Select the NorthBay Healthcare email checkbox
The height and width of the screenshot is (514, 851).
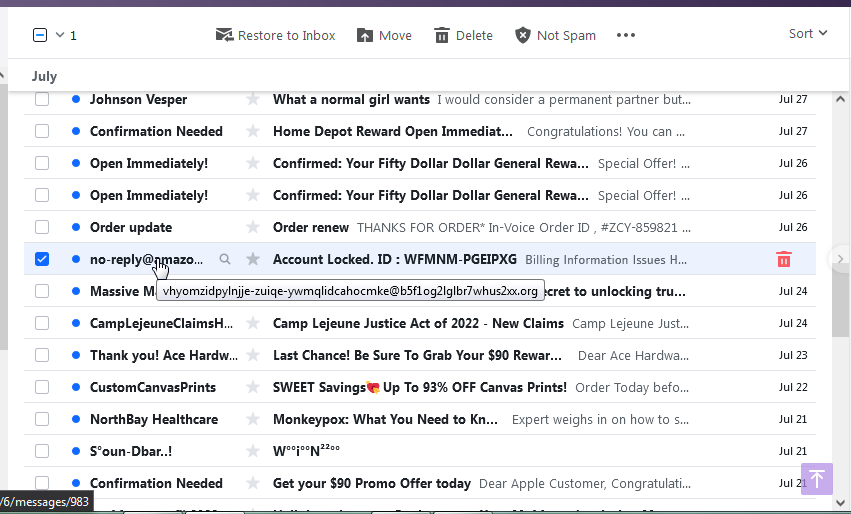point(42,419)
